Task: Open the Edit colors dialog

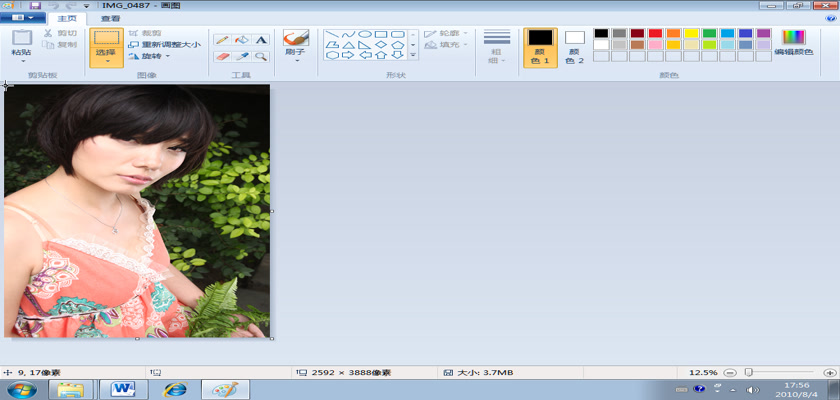Action: tap(793, 44)
